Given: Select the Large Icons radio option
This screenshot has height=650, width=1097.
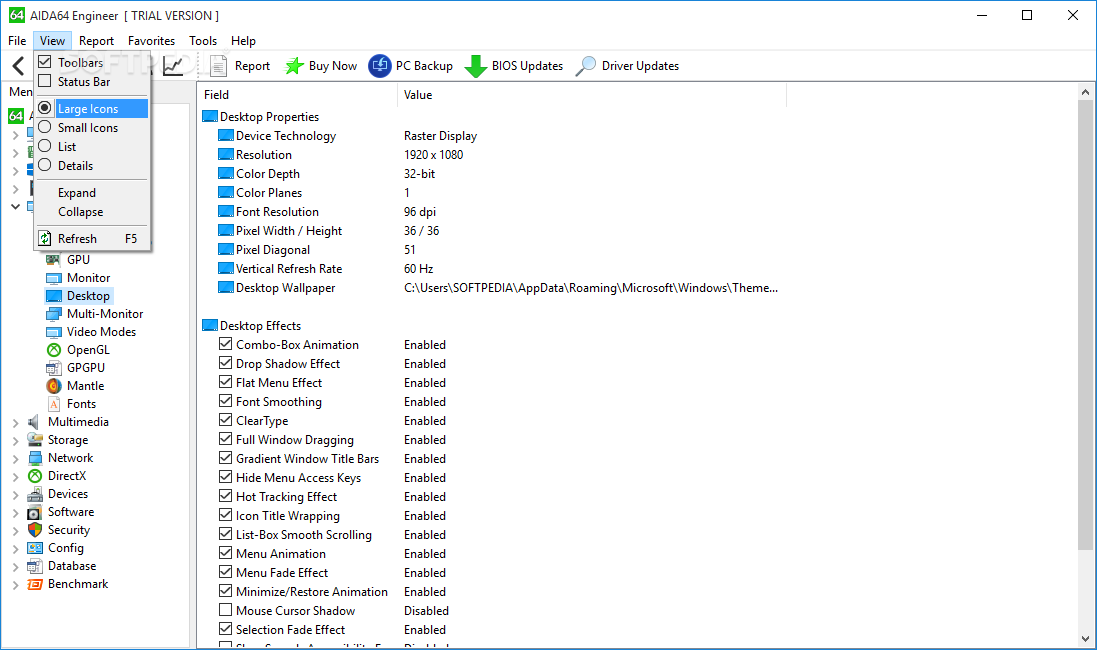Looking at the screenshot, I should [x=45, y=108].
